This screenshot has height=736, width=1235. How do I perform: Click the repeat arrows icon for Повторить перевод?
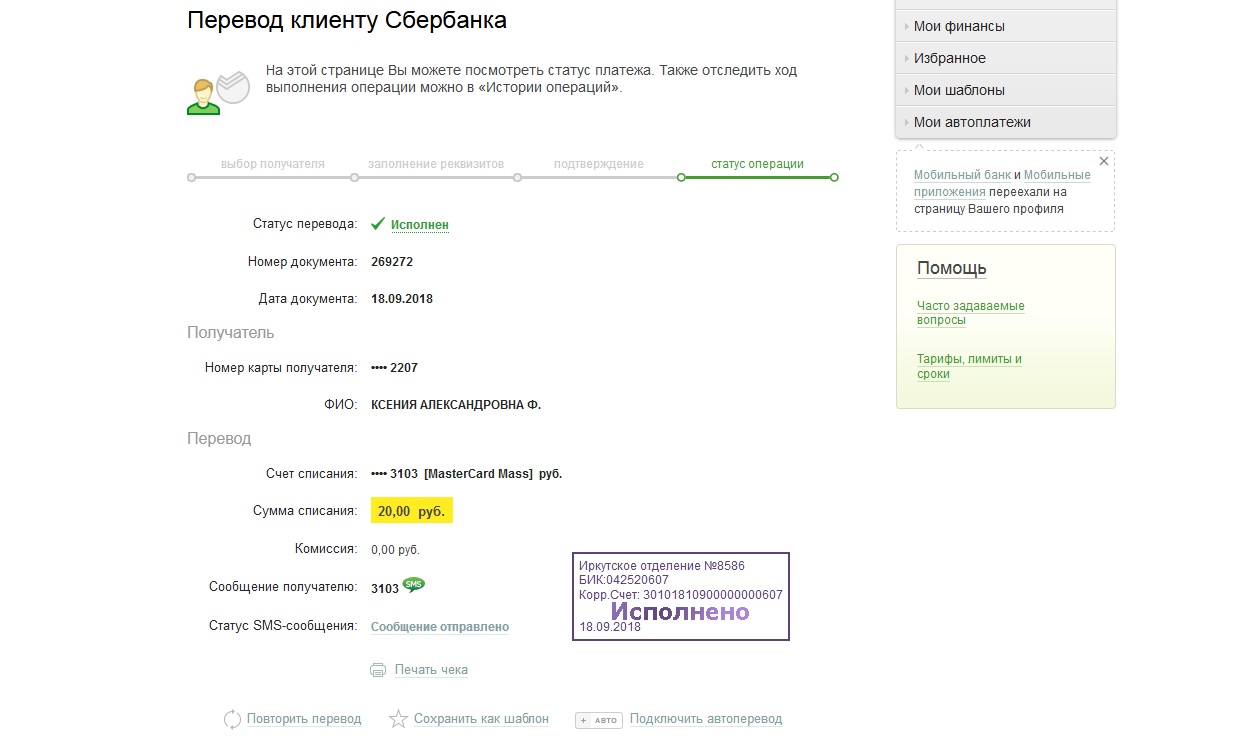point(232,719)
